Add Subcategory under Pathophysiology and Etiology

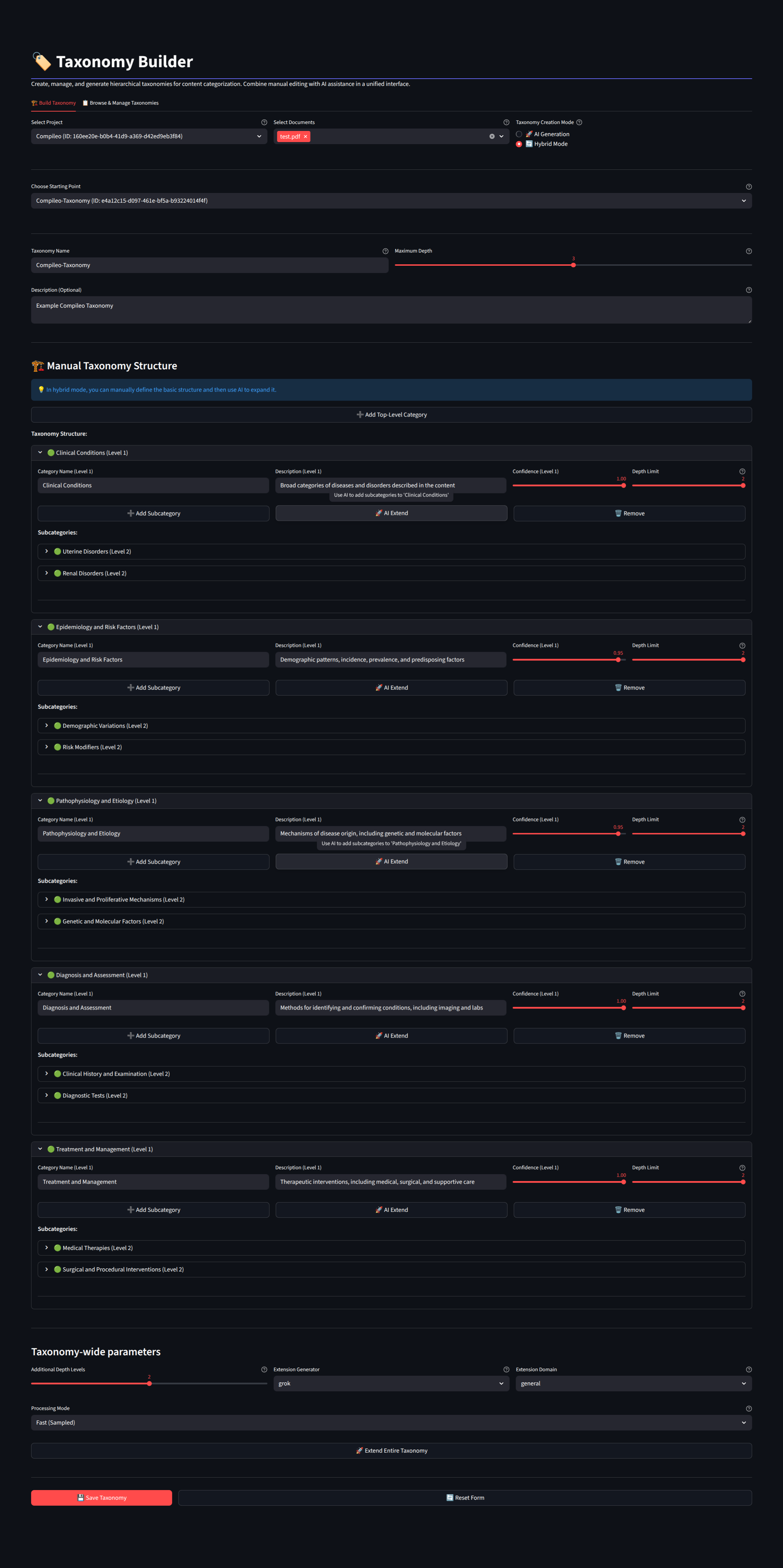(153, 862)
